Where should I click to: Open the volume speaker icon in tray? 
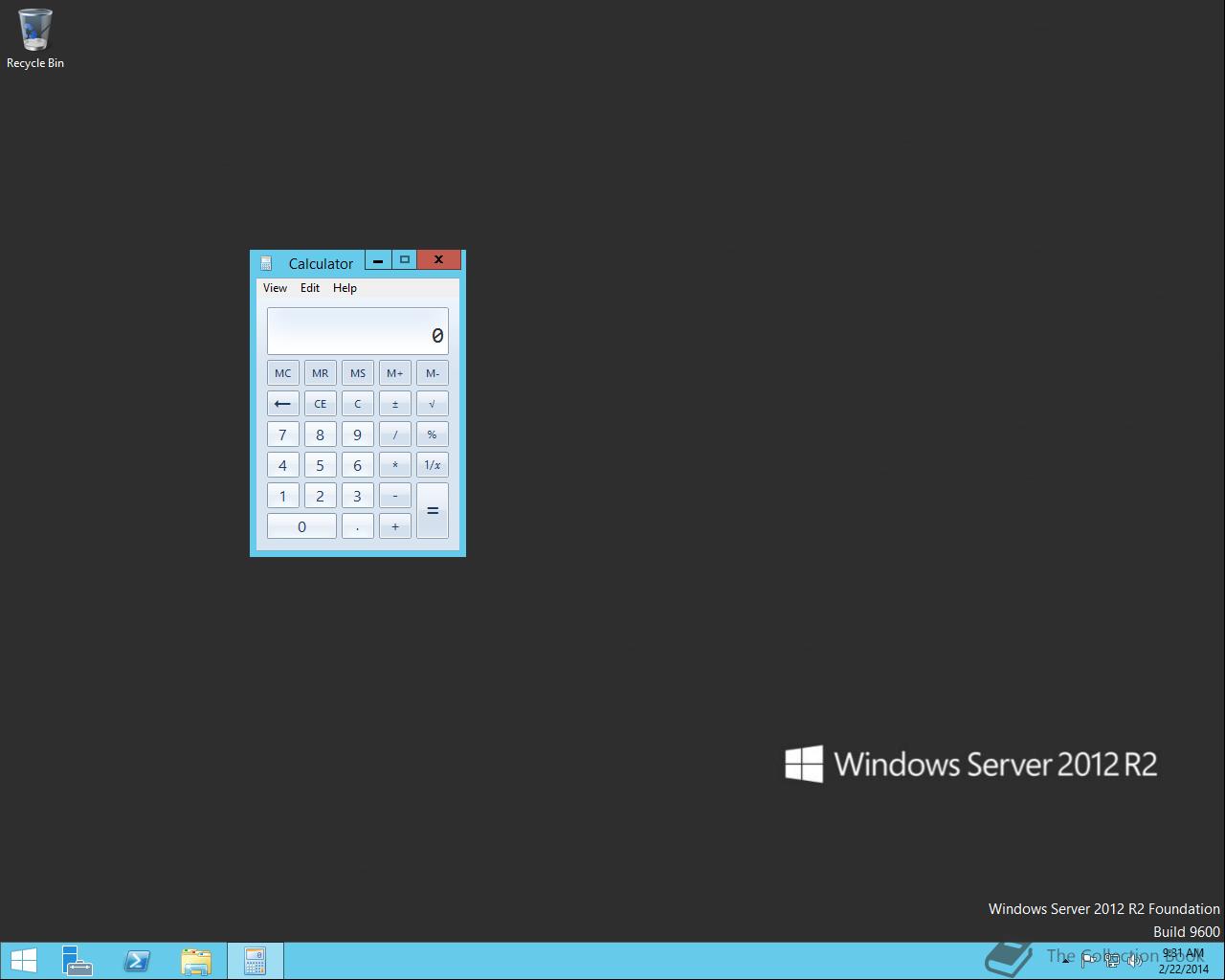point(1134,961)
